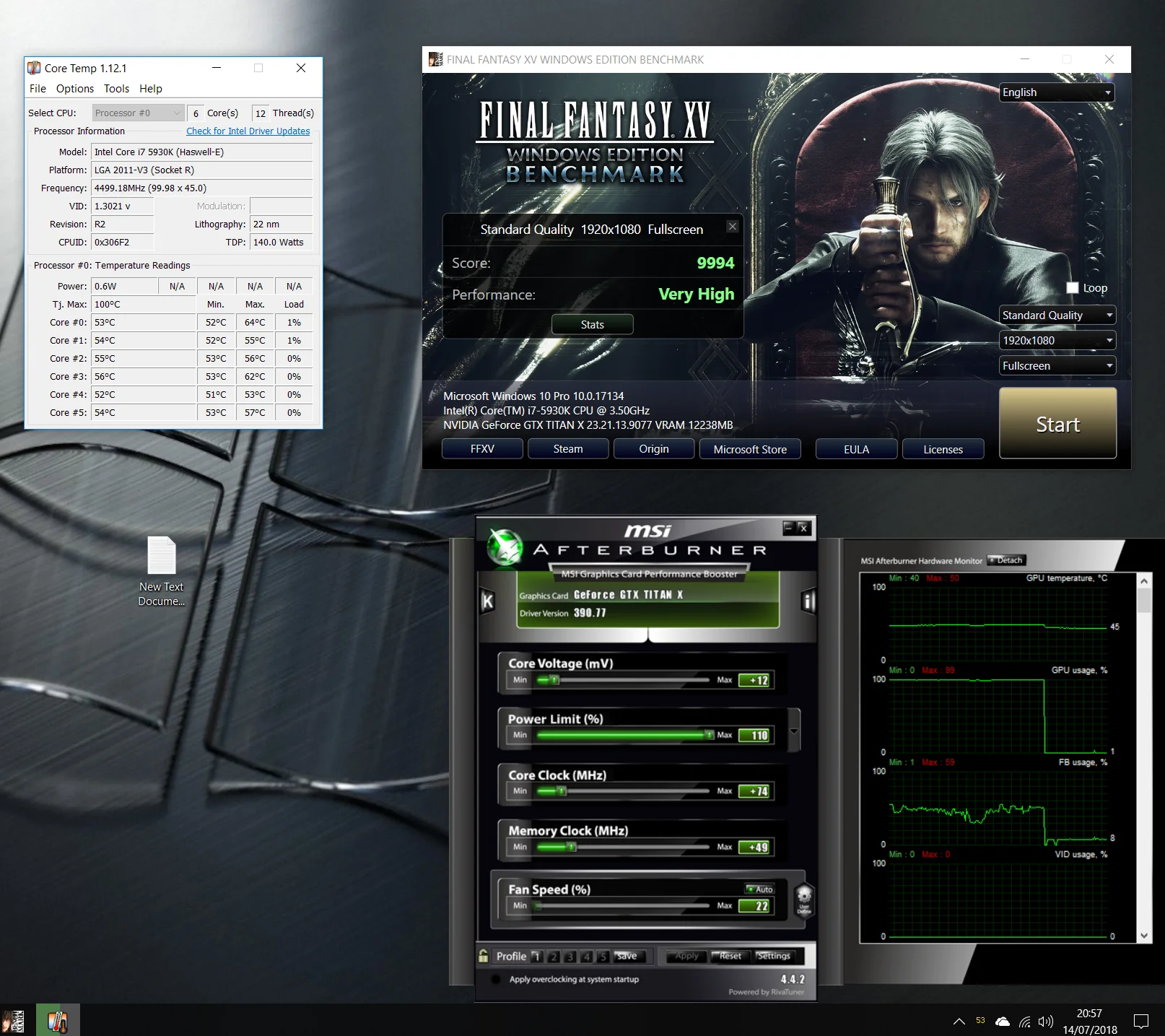Screen dimensions: 1165x1036
Task: Click the Kombustor K icon in Afterburner
Action: click(488, 601)
